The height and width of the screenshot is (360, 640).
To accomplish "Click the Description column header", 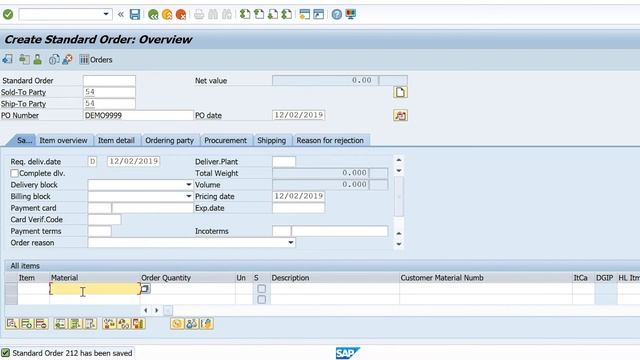I will pos(334,278).
